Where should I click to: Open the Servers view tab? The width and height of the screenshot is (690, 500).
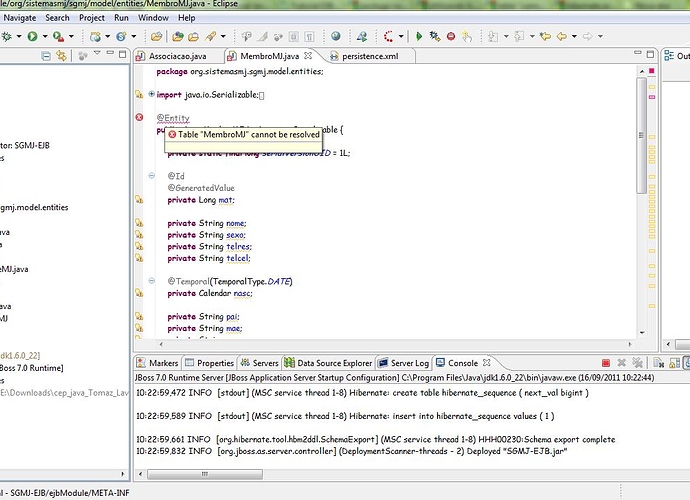[264, 363]
